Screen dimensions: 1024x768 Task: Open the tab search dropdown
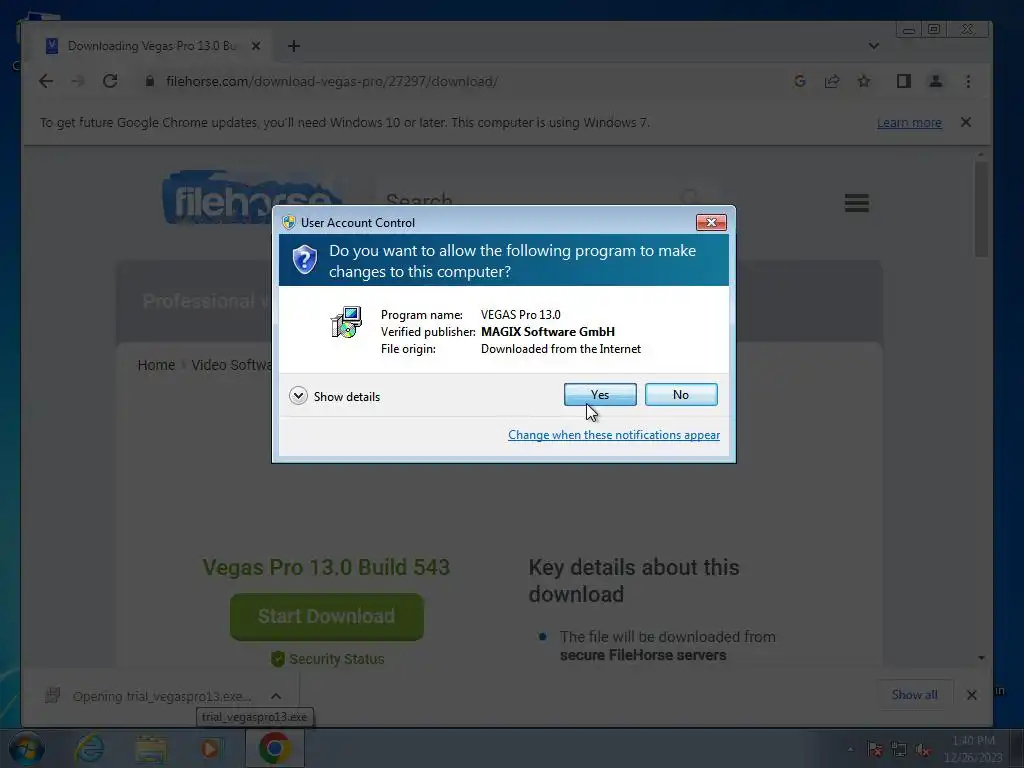(x=873, y=46)
